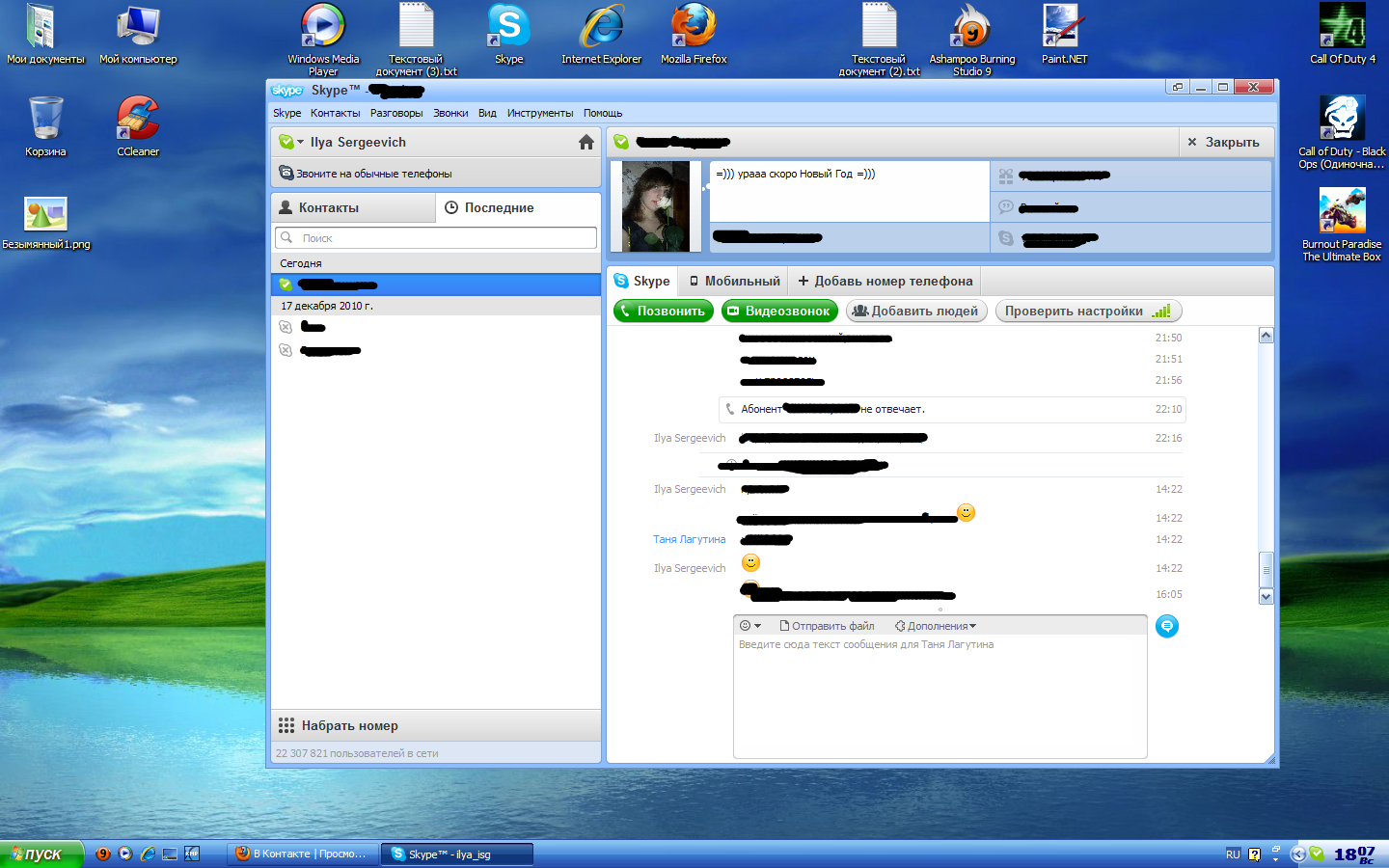
Task: Click the Skype compact view button in title bar
Action: click(x=1178, y=87)
